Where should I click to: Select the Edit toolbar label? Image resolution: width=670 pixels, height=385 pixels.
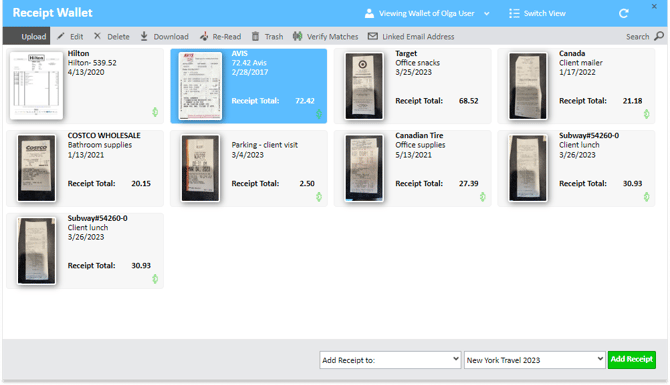point(76,37)
